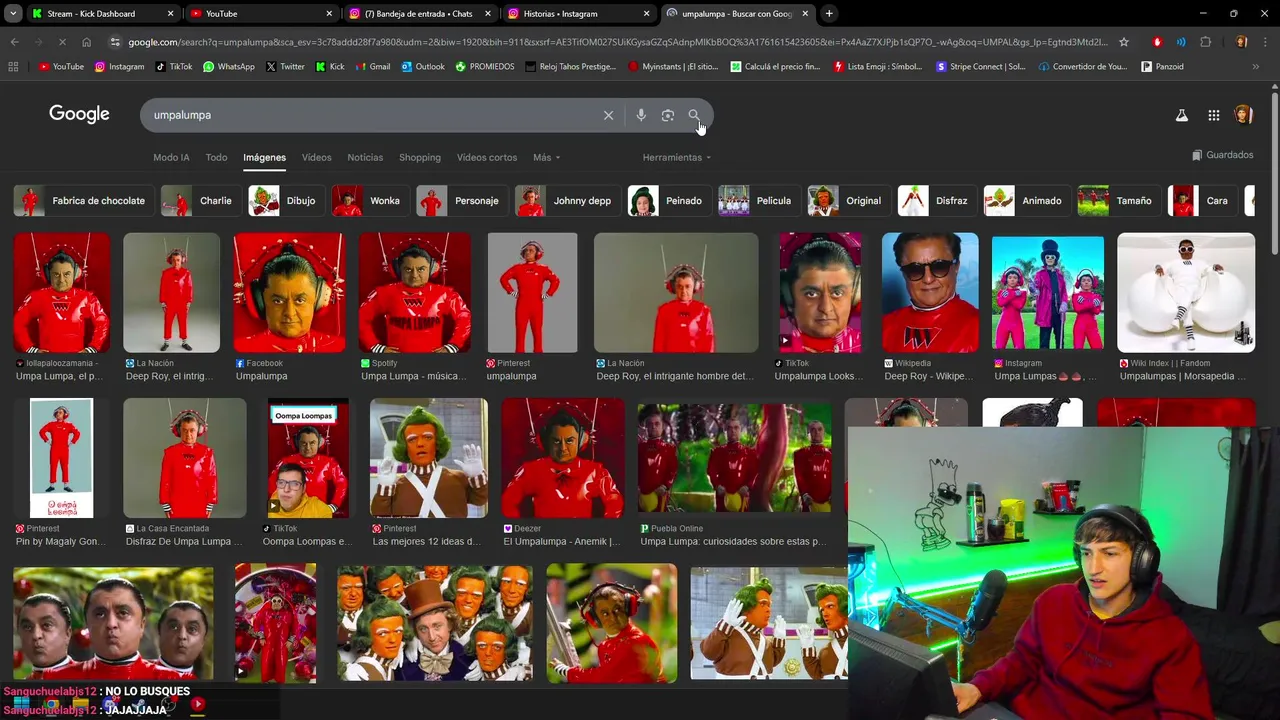Click the Google logo
Screen dimensions: 1280x720
tap(79, 114)
